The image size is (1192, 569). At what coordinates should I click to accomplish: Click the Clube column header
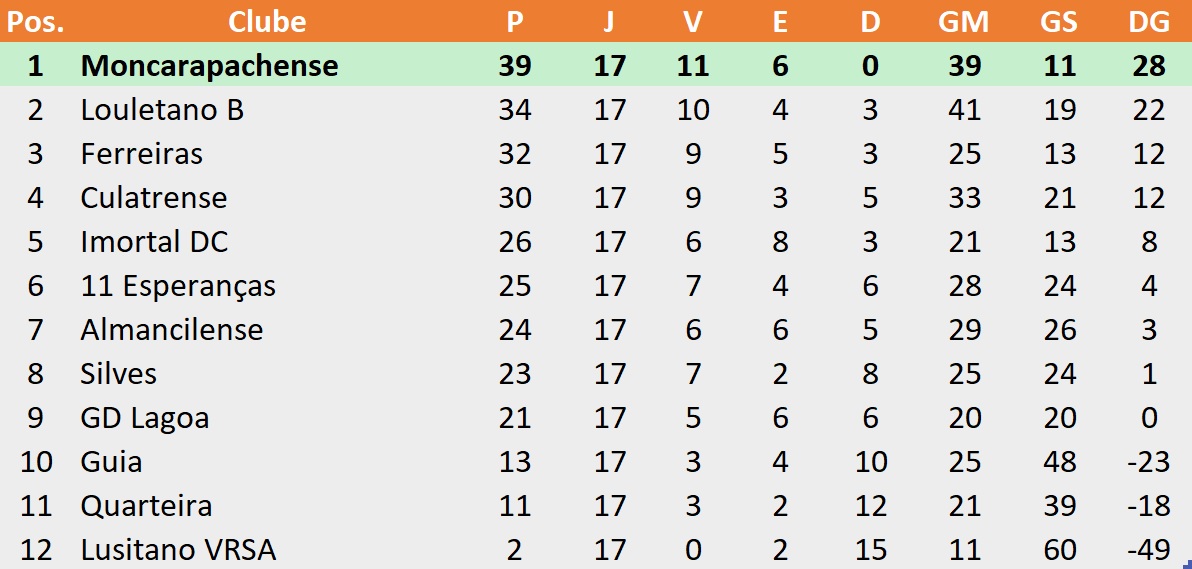(267, 21)
